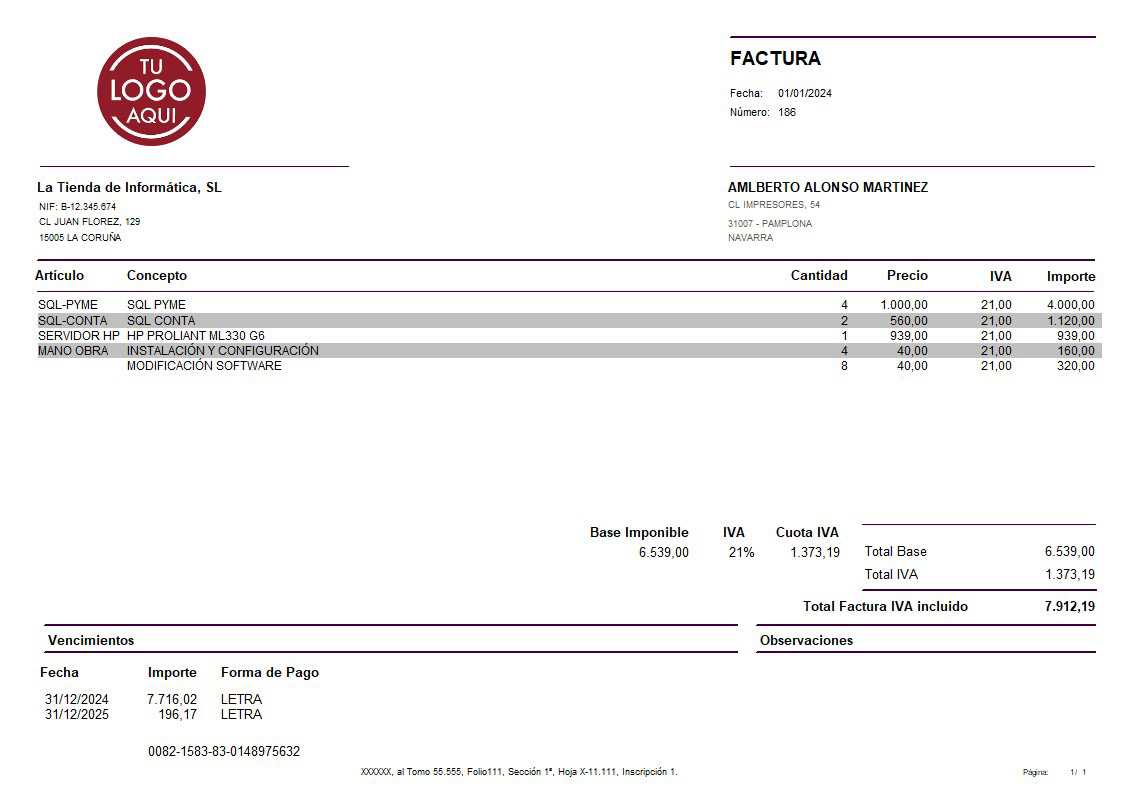Viewport: 1124px width, 795px height.
Task: Click the invoice number 186
Action: pos(787,113)
